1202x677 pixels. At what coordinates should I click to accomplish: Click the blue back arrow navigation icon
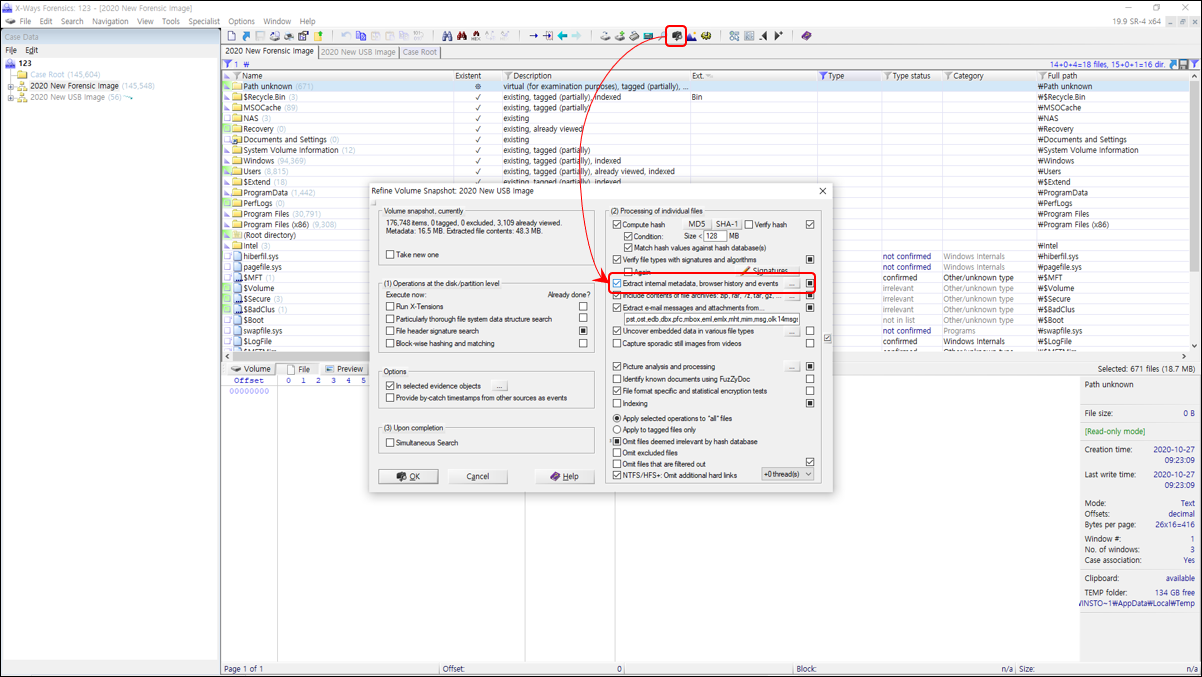click(562, 36)
